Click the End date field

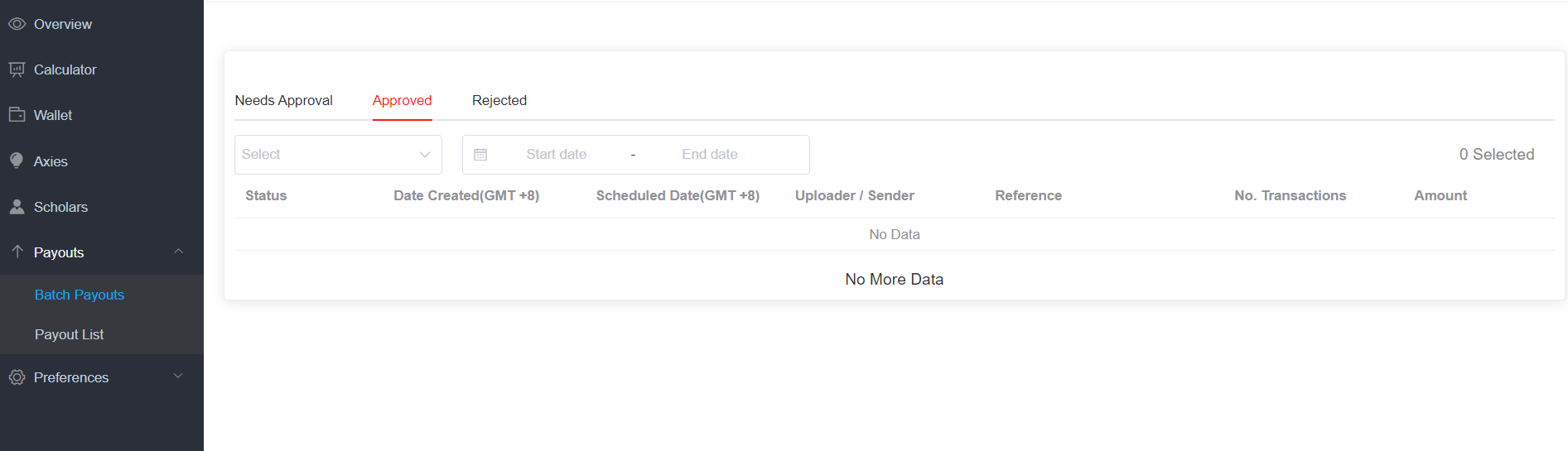tap(710, 155)
